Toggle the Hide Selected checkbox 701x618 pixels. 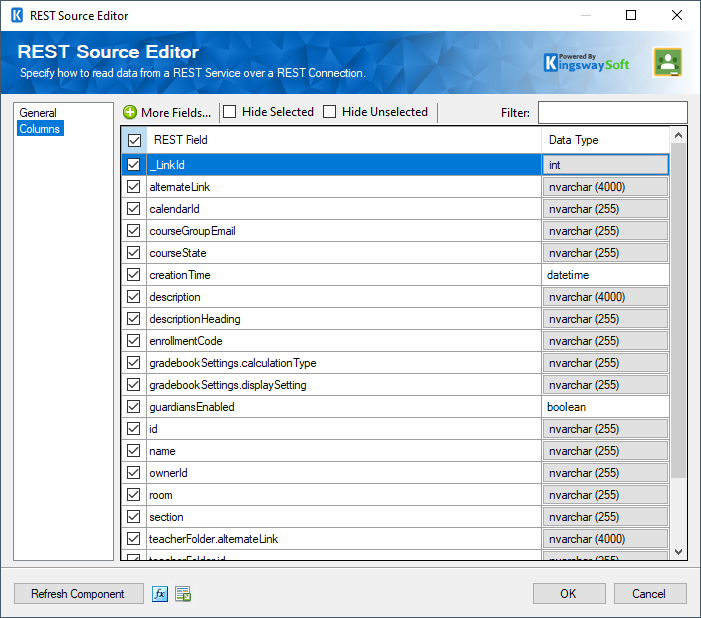click(x=230, y=112)
